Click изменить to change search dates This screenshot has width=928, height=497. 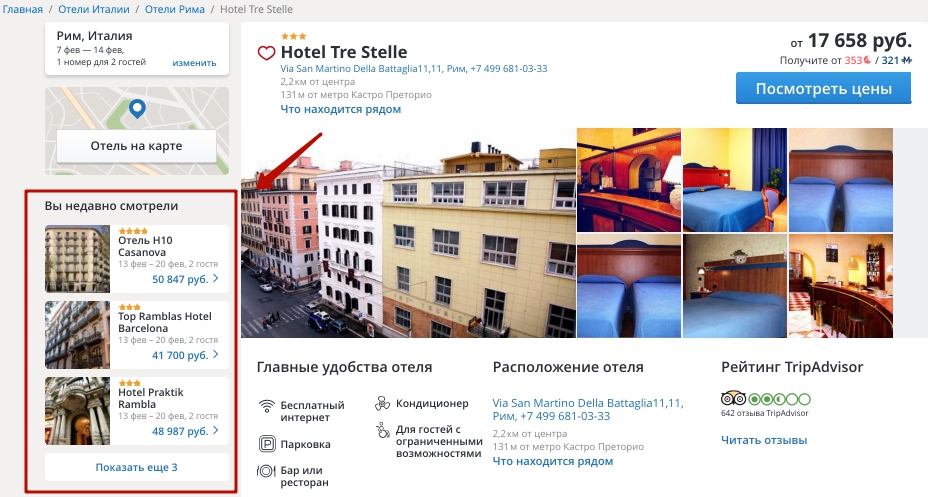point(194,63)
